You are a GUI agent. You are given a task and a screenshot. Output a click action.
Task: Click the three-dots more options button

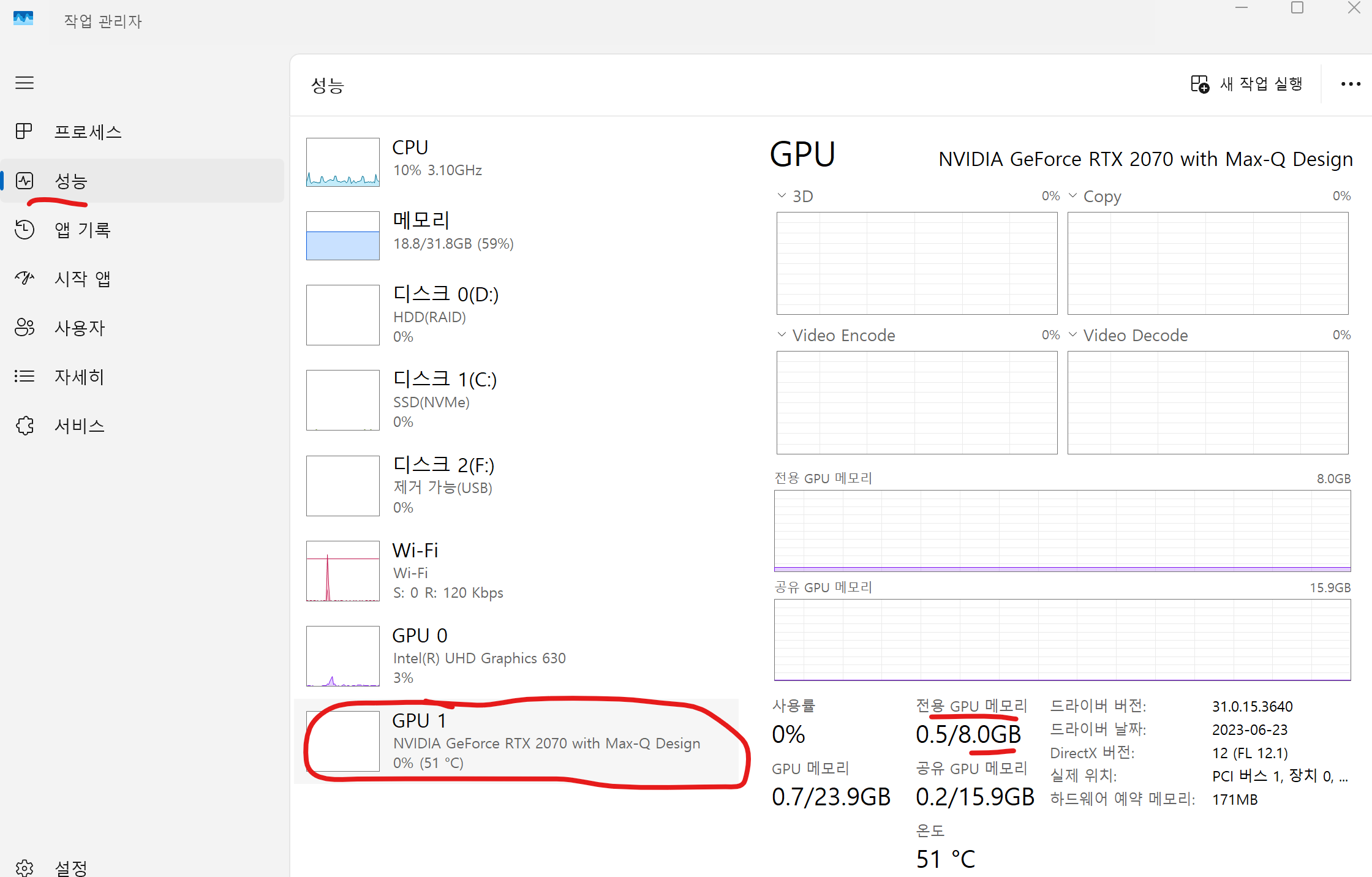point(1350,84)
